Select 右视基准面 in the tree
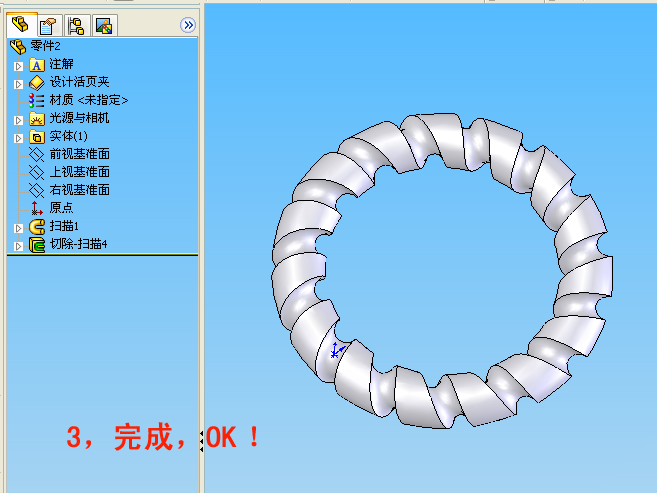 [x=80, y=190]
